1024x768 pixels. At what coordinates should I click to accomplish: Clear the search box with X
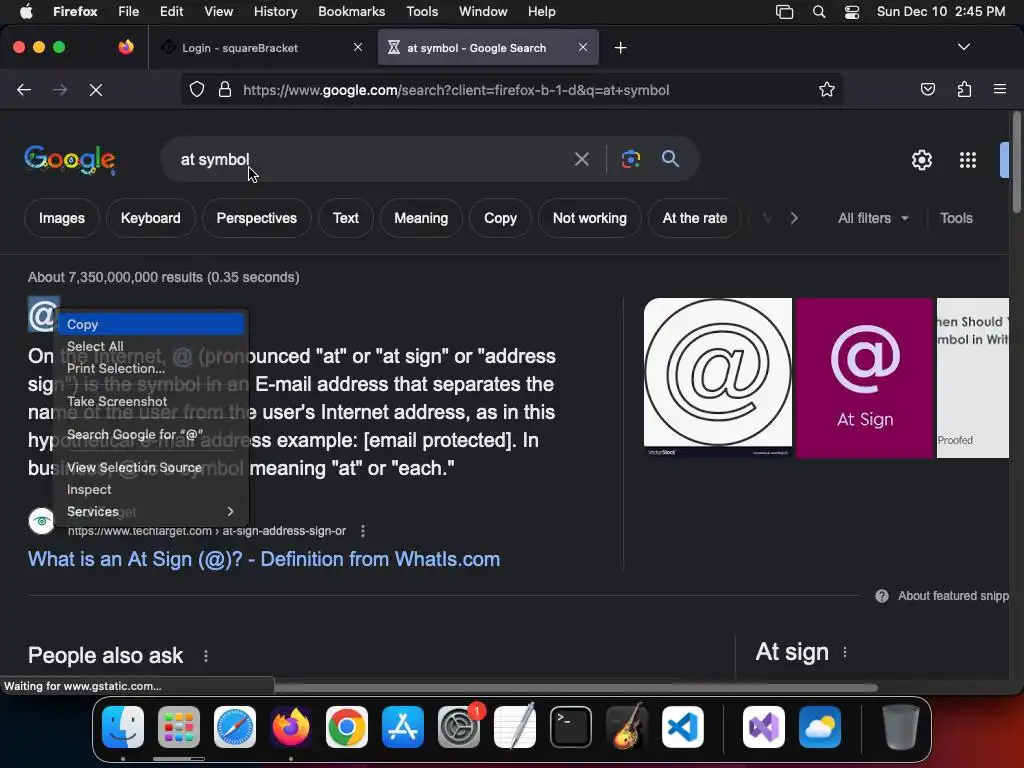tap(581, 159)
